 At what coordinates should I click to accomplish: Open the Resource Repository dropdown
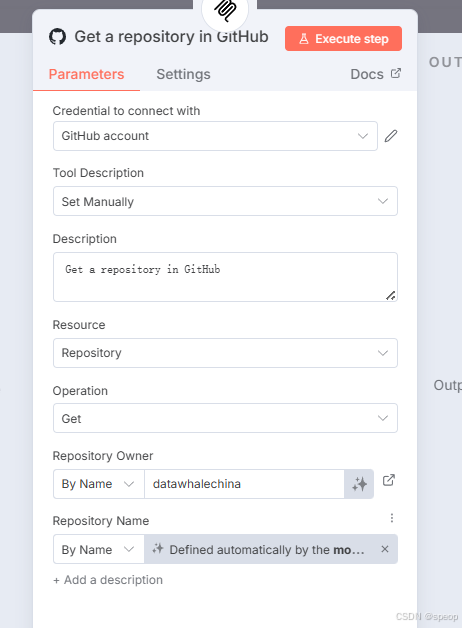(x=225, y=353)
